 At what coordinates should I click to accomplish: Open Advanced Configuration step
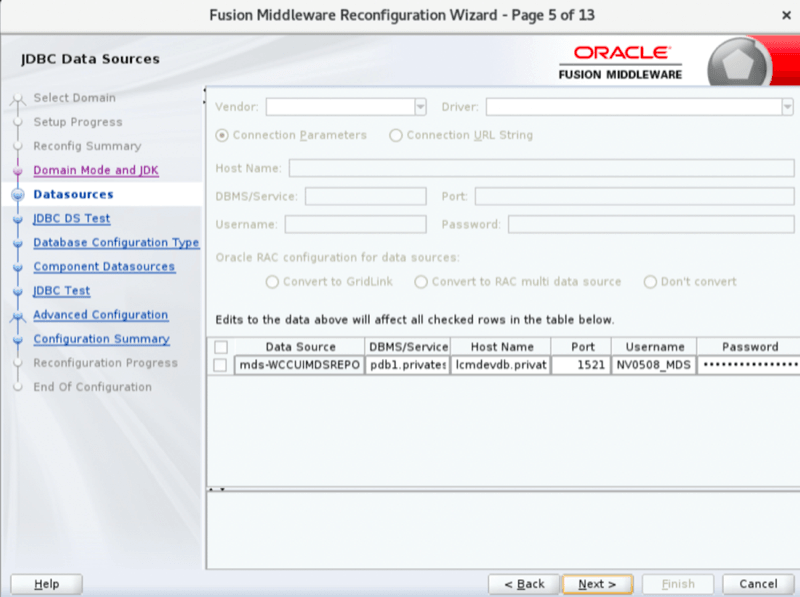(101, 315)
